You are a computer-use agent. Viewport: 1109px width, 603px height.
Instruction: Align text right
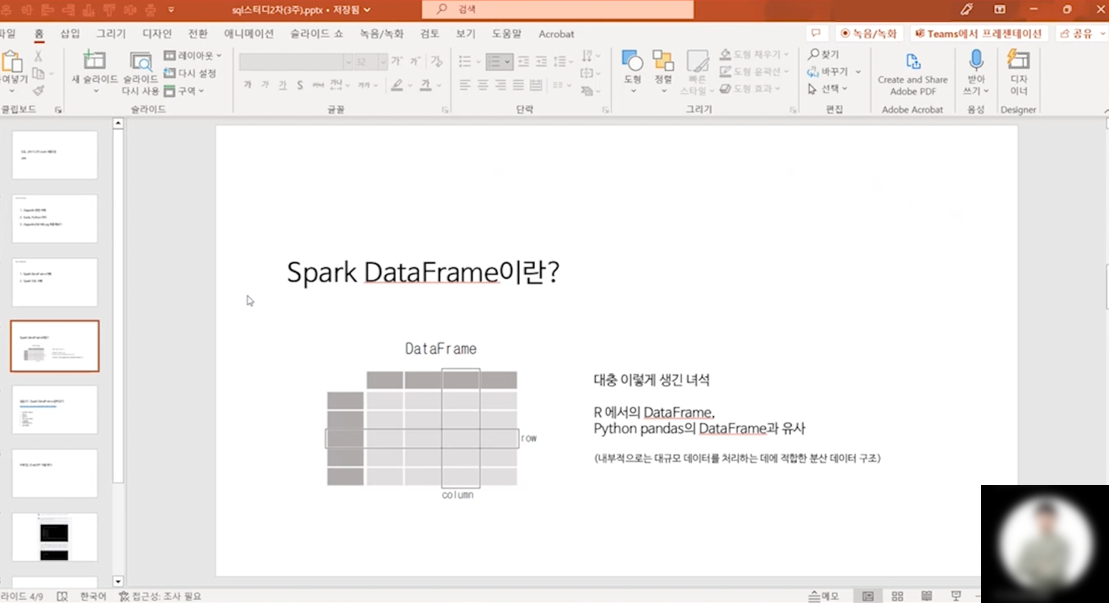(500, 85)
